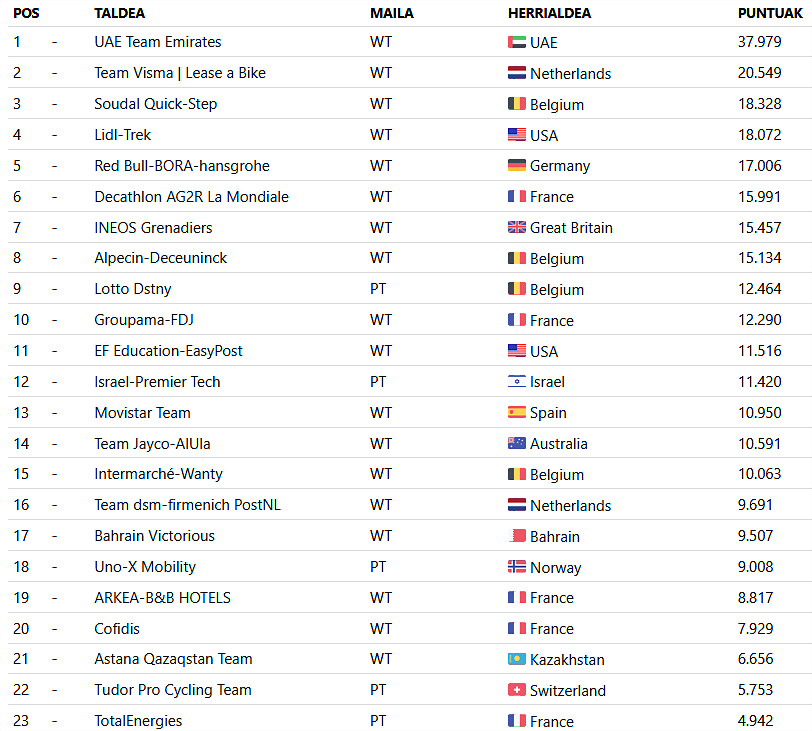The height and width of the screenshot is (731, 812).
Task: Open the Lotto Dstny team entry
Action: tap(133, 289)
